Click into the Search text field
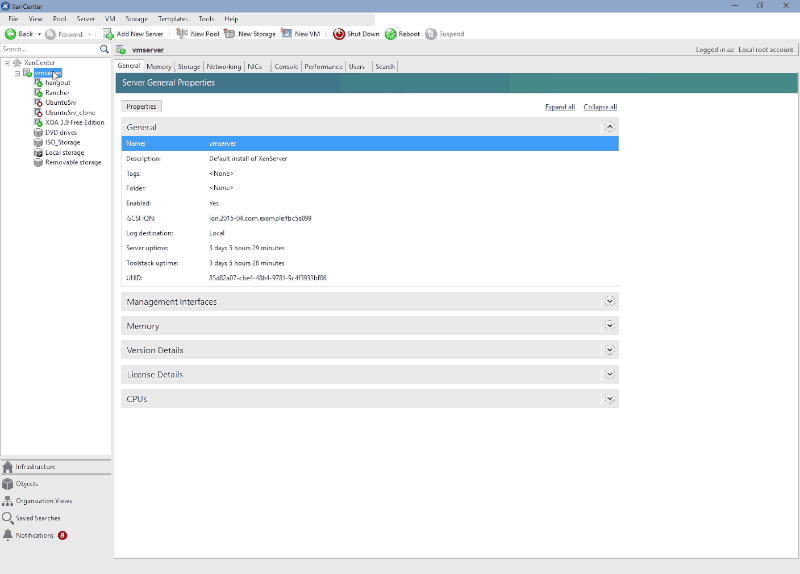800x574 pixels. 50,49
